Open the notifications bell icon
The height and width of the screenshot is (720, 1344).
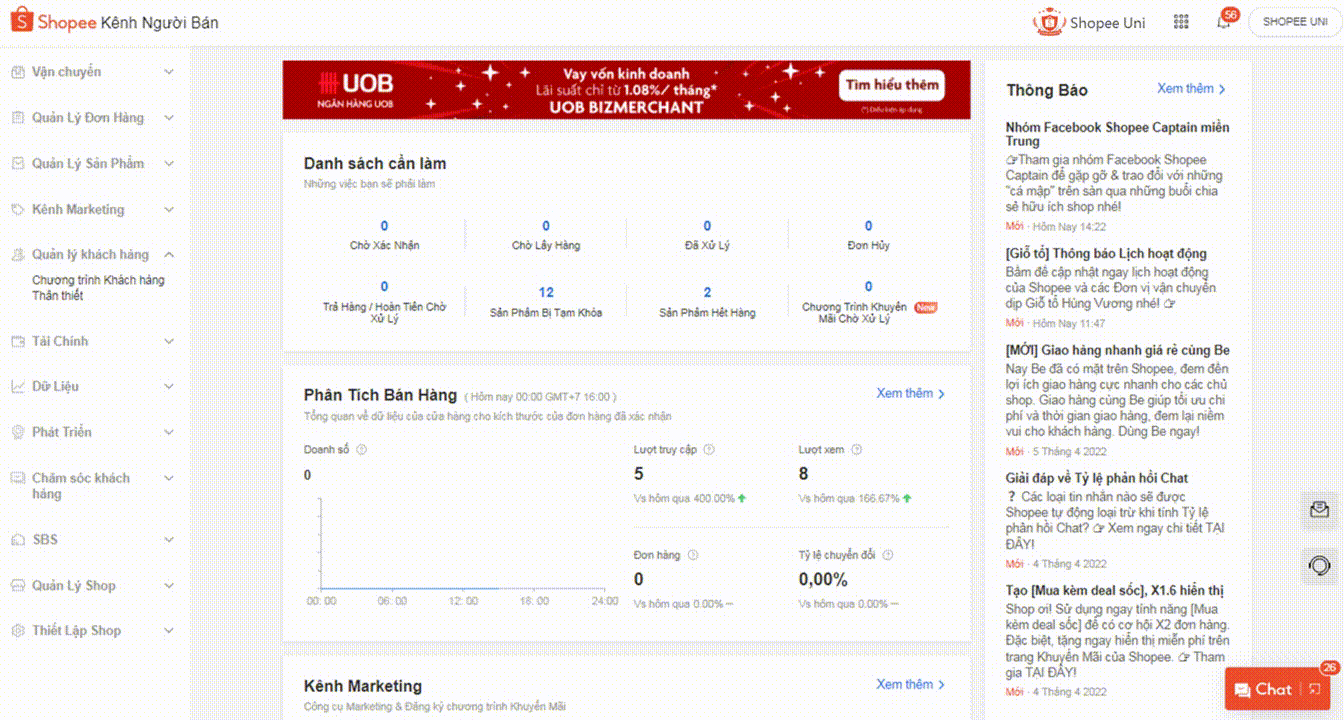click(1223, 22)
